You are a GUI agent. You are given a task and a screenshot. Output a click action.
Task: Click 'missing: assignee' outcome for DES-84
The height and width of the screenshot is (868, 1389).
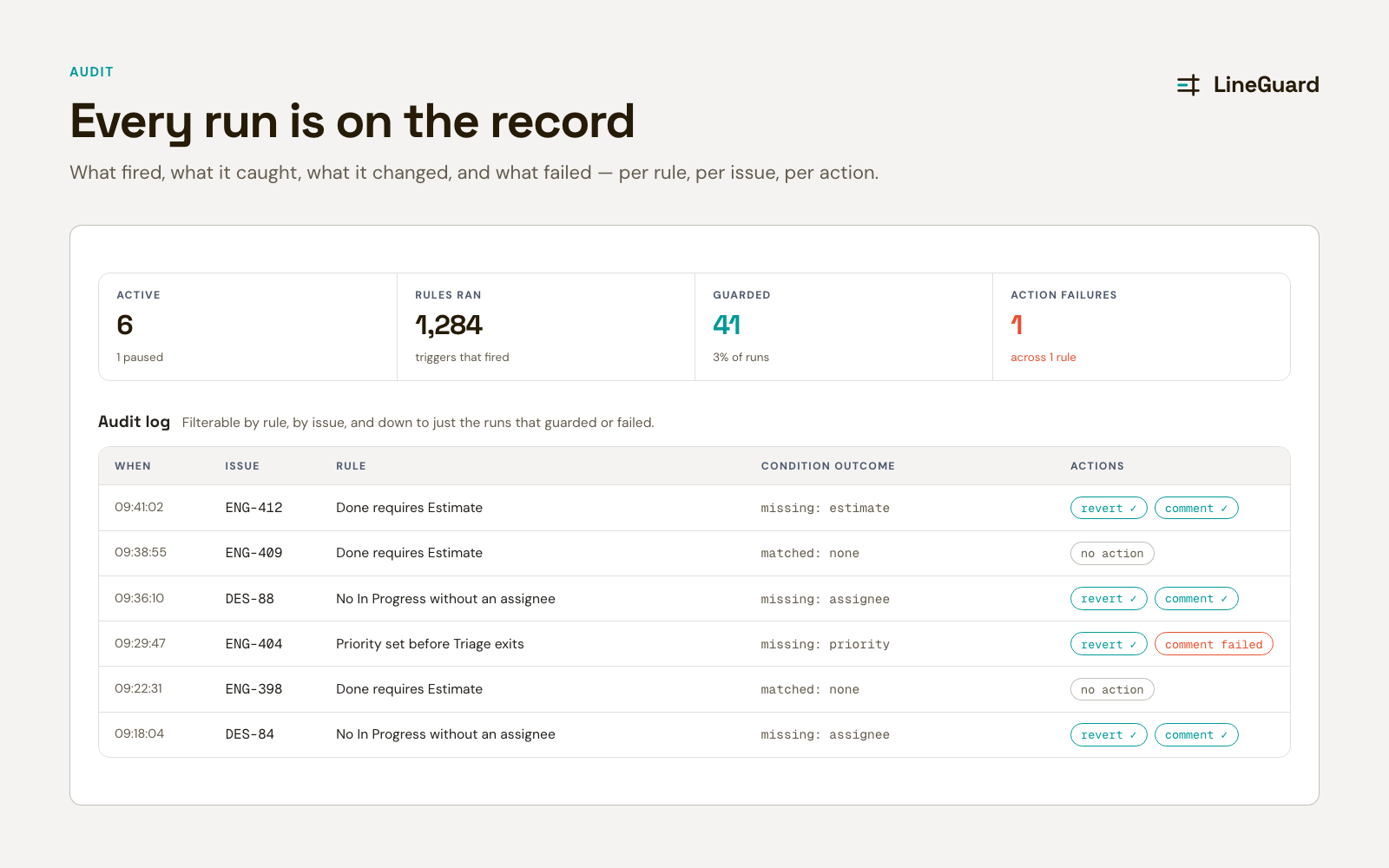[x=826, y=734]
